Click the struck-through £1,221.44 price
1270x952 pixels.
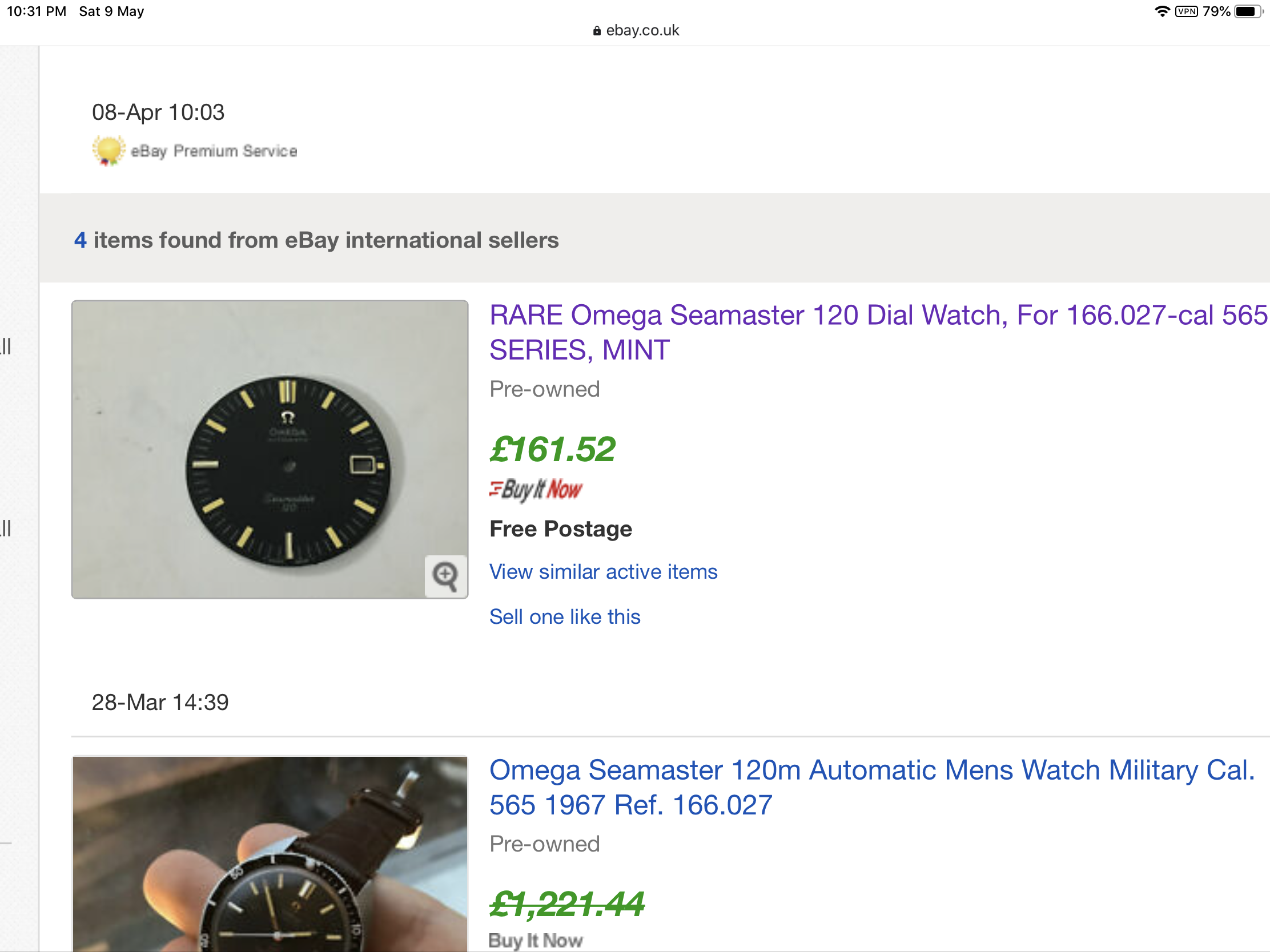pos(566,904)
